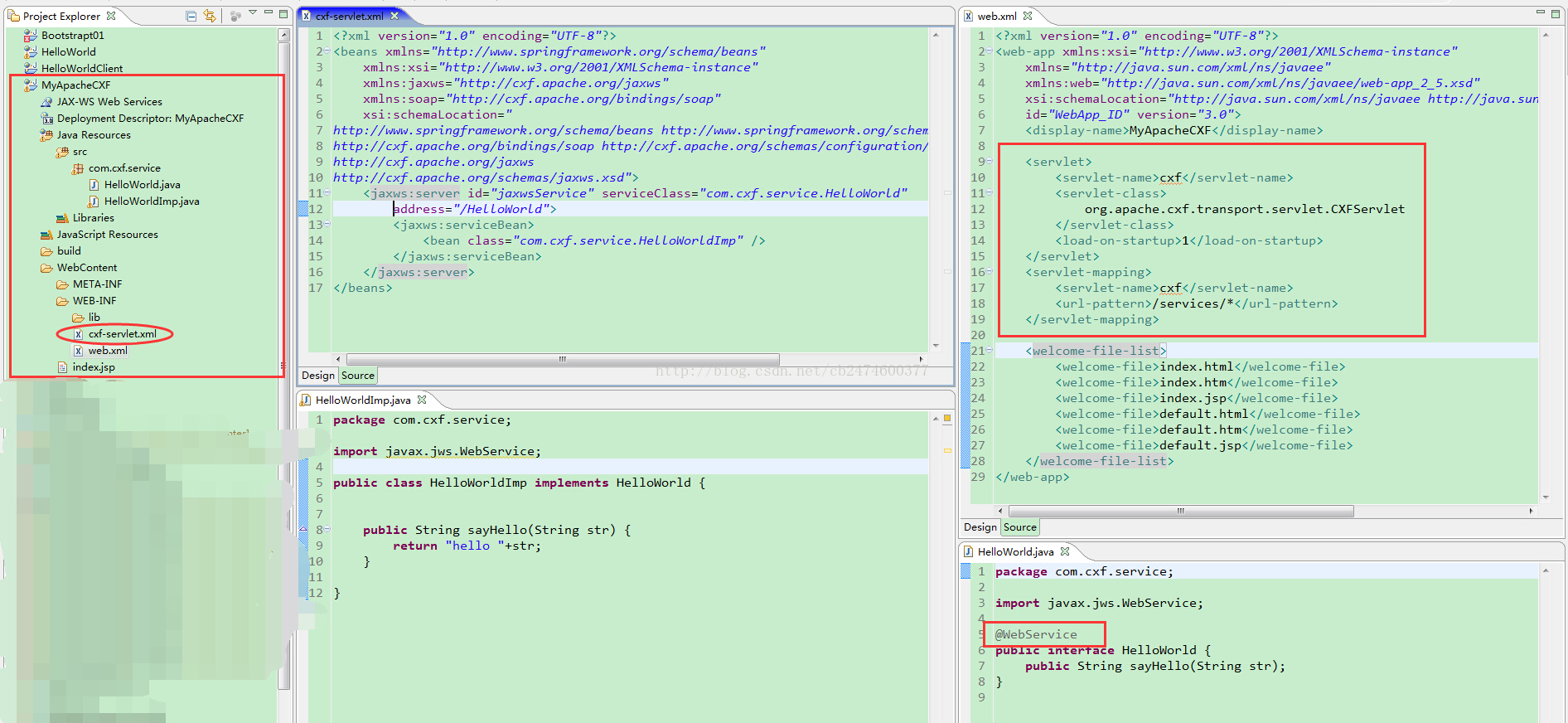
Task: Switch to the HelloWorldImp.java editor tab
Action: 363,400
